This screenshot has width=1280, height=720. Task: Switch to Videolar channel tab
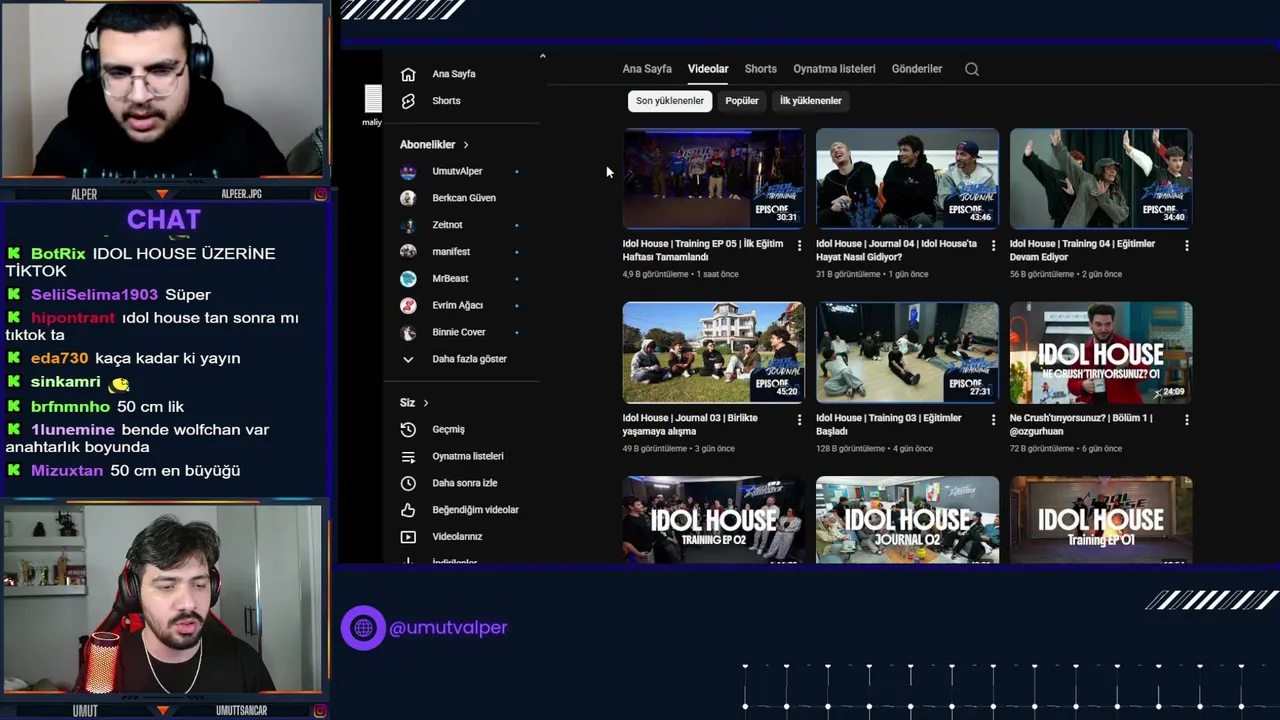[708, 69]
